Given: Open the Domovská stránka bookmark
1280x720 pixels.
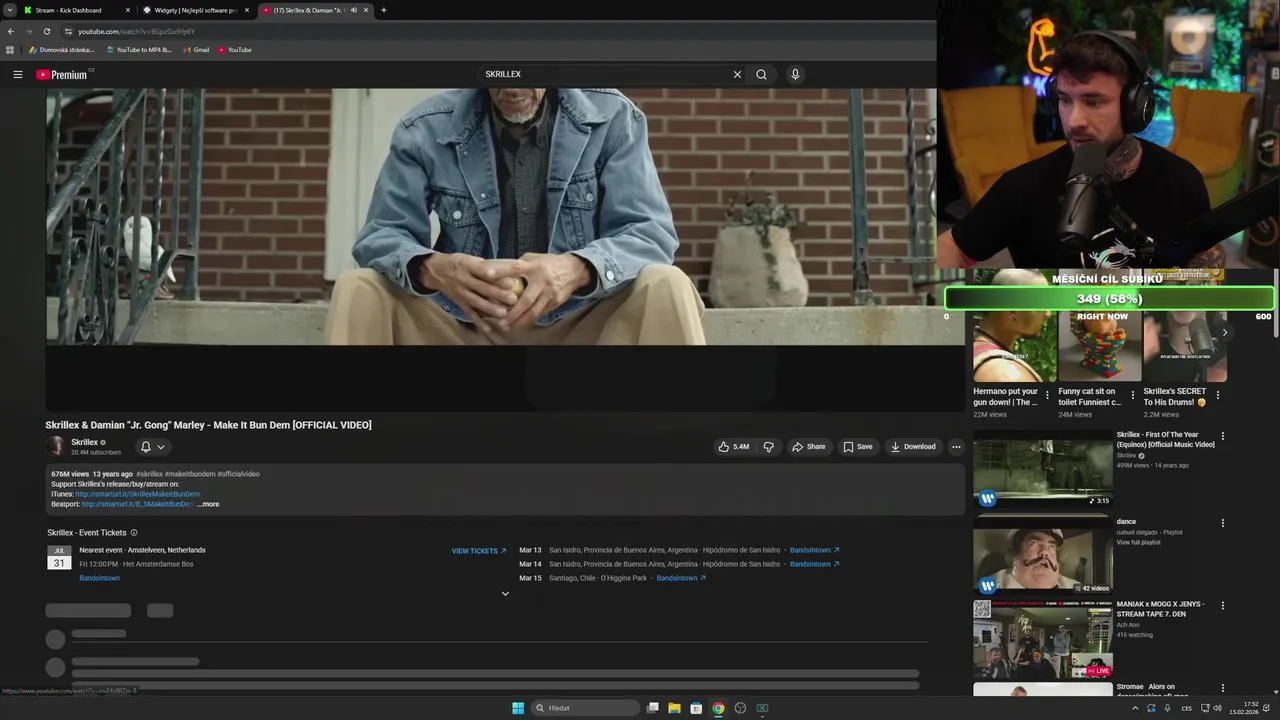Looking at the screenshot, I should click(62, 50).
